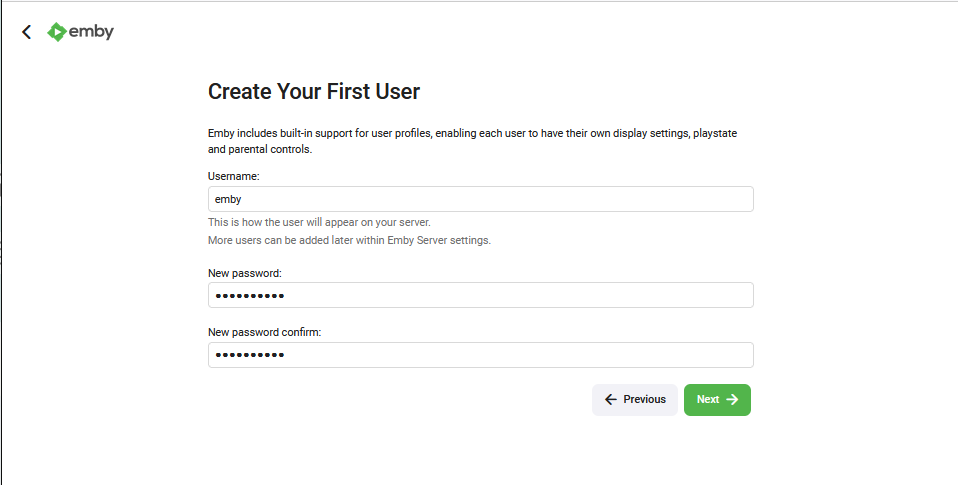Click the green Emby play logo icon
958x485 pixels.
(57, 32)
